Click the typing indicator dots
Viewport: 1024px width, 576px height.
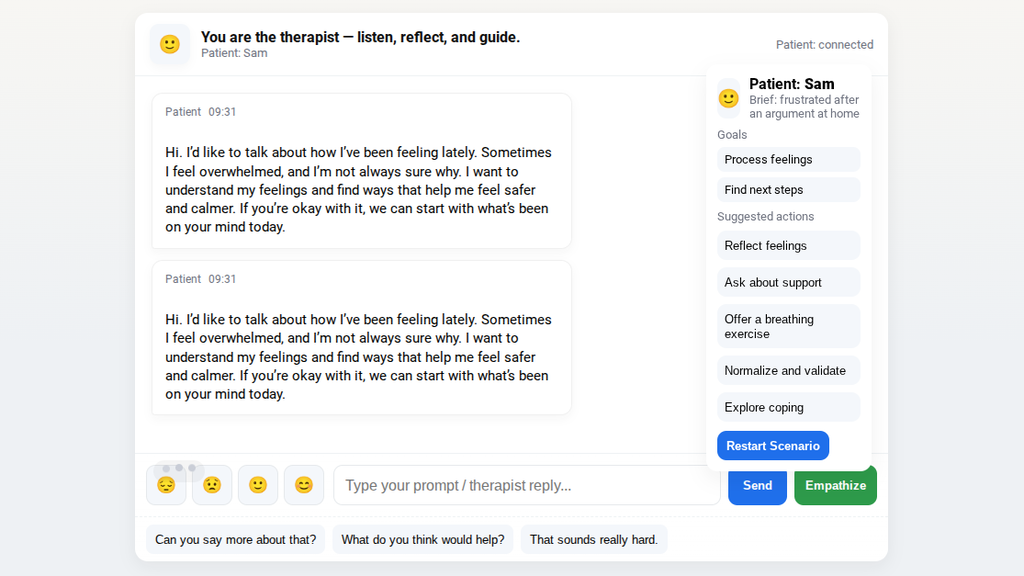[179, 468]
